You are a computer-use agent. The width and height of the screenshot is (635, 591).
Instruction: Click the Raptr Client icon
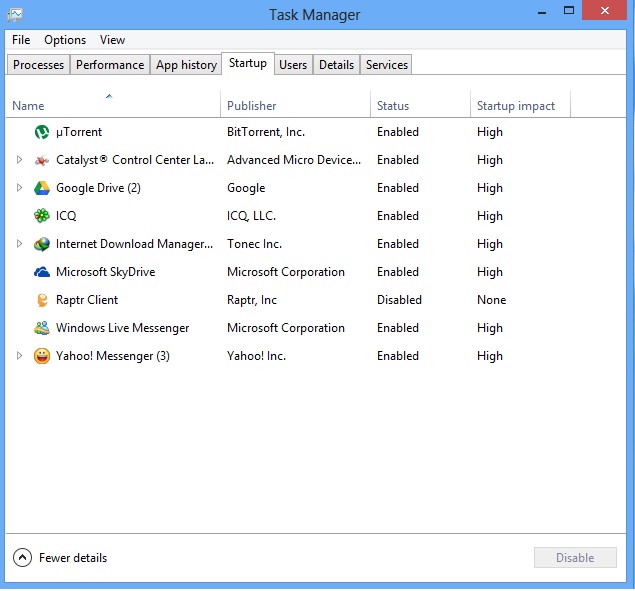click(x=42, y=300)
